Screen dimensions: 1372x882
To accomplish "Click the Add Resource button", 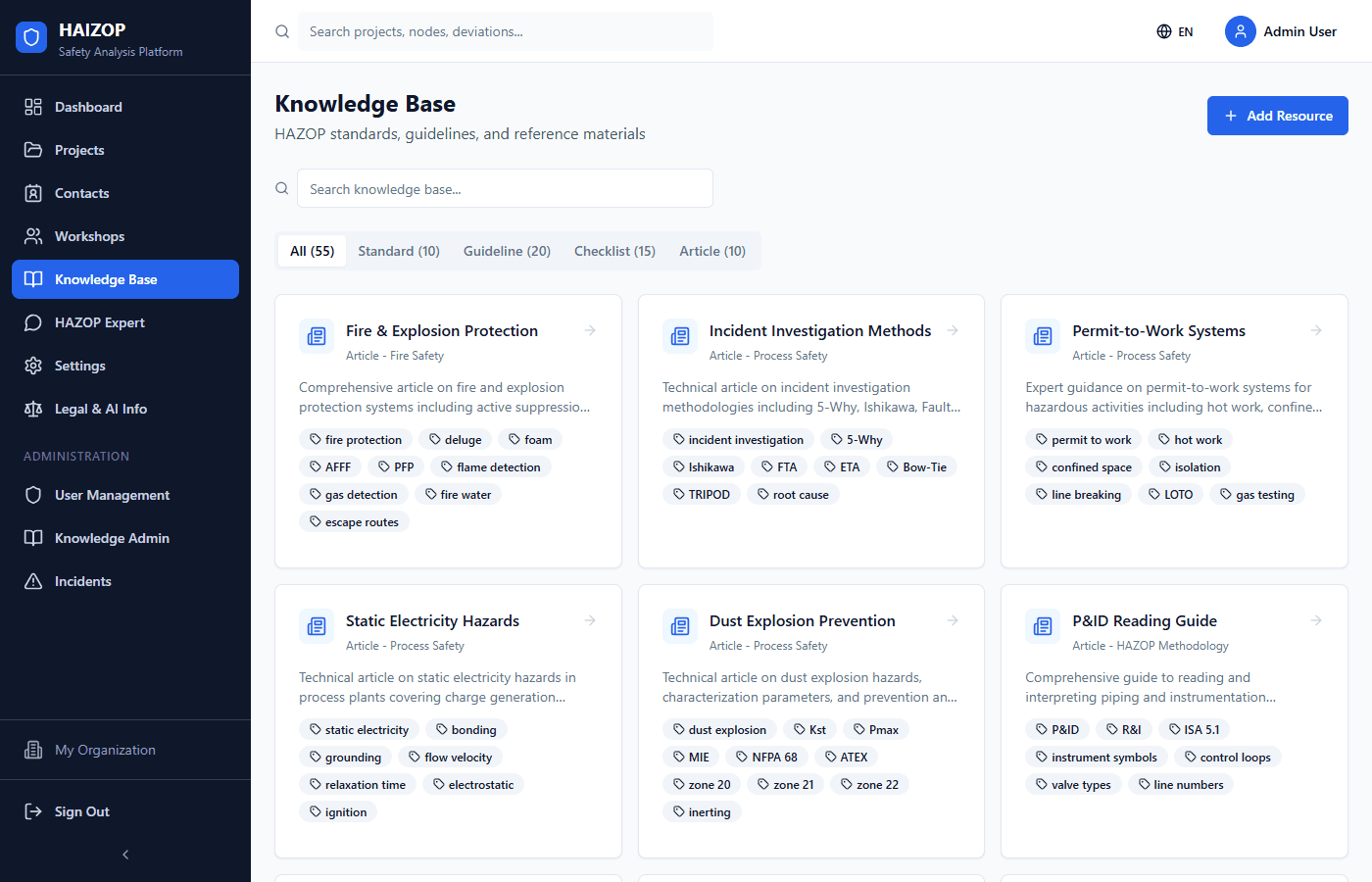I will tap(1277, 115).
